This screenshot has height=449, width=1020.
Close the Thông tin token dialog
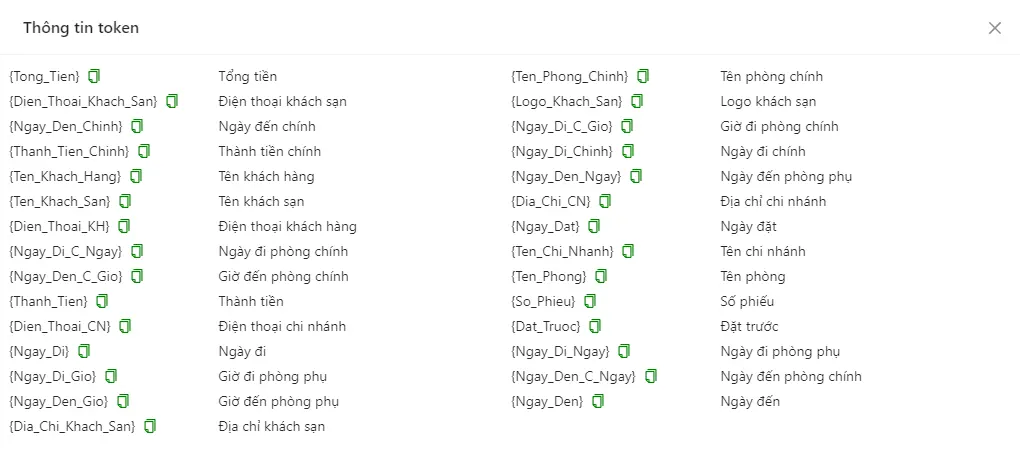995,28
